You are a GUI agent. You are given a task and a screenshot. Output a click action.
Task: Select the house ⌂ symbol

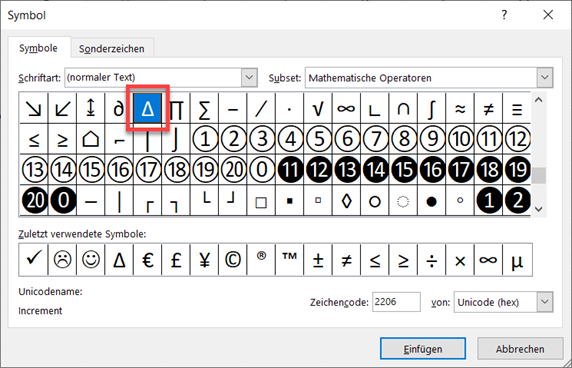click(x=91, y=139)
